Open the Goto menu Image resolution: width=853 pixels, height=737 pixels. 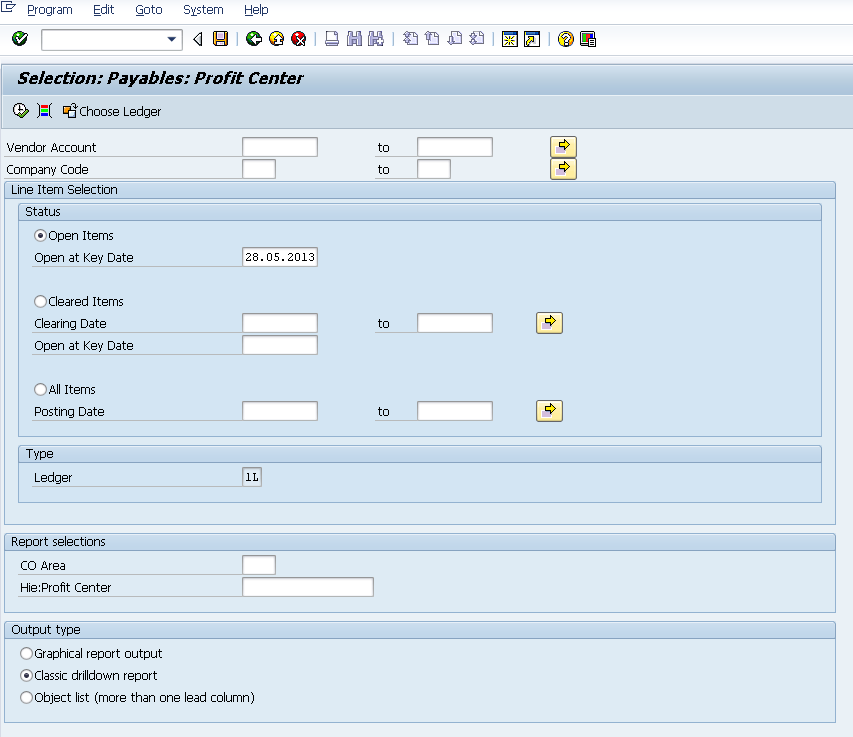coord(149,10)
